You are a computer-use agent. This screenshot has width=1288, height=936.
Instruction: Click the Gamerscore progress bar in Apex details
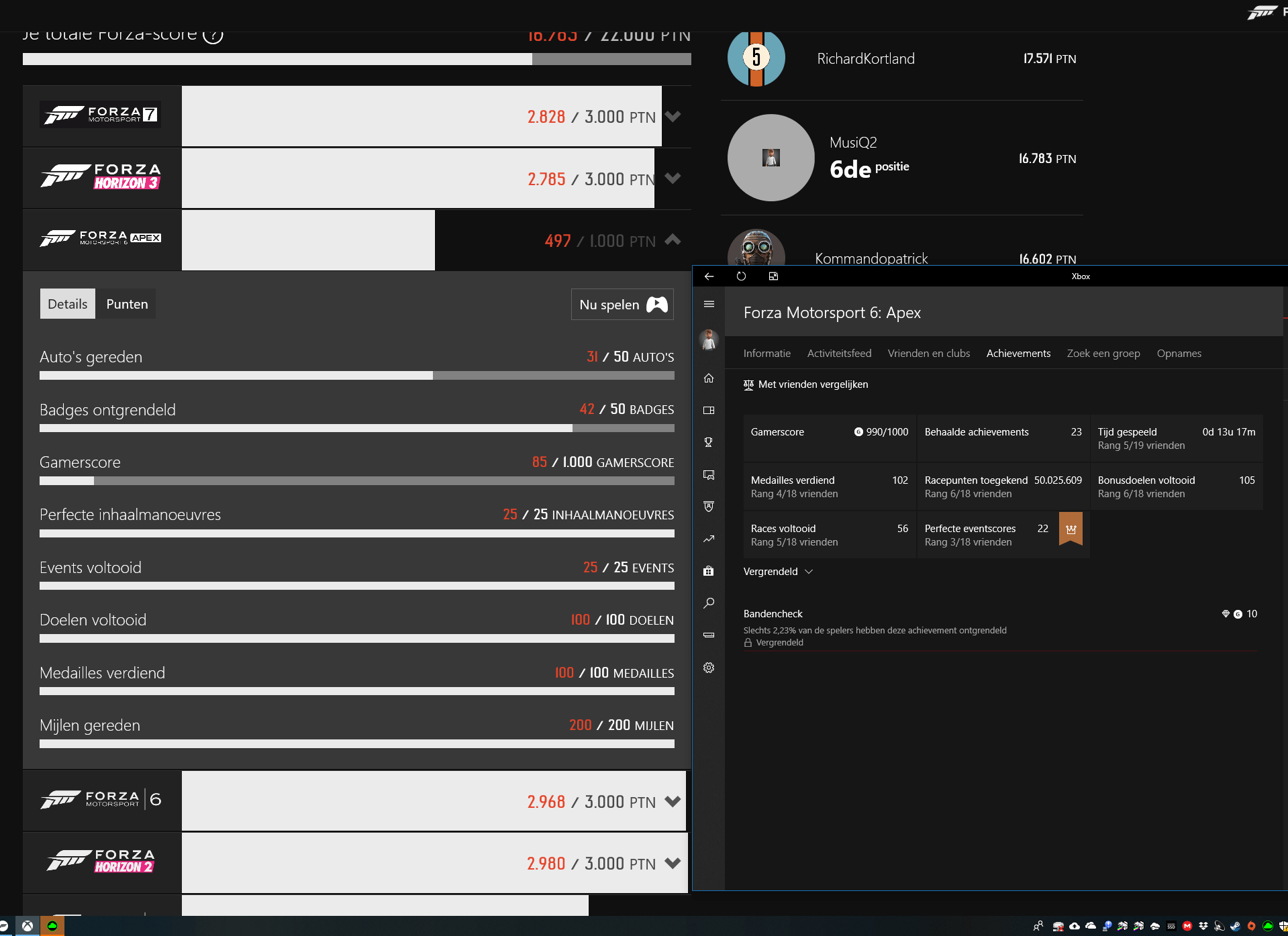[357, 481]
